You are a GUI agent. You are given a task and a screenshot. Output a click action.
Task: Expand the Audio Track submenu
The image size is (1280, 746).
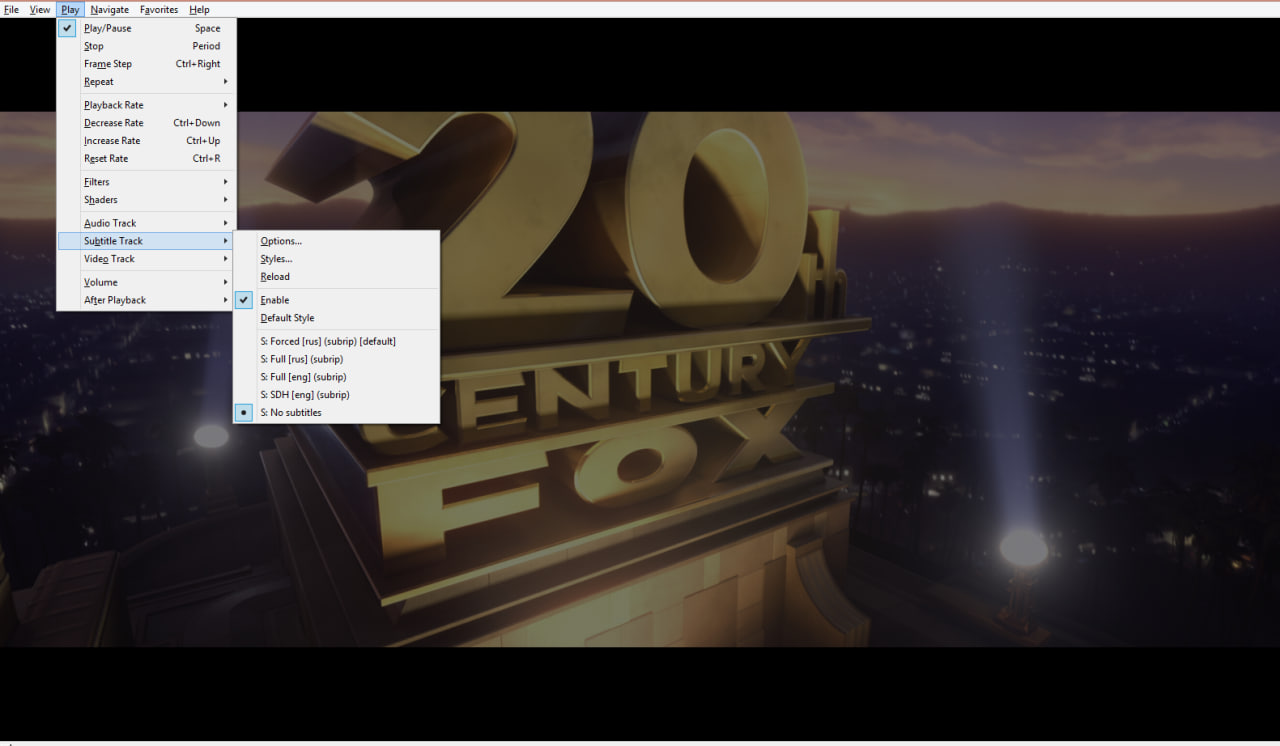tap(109, 222)
